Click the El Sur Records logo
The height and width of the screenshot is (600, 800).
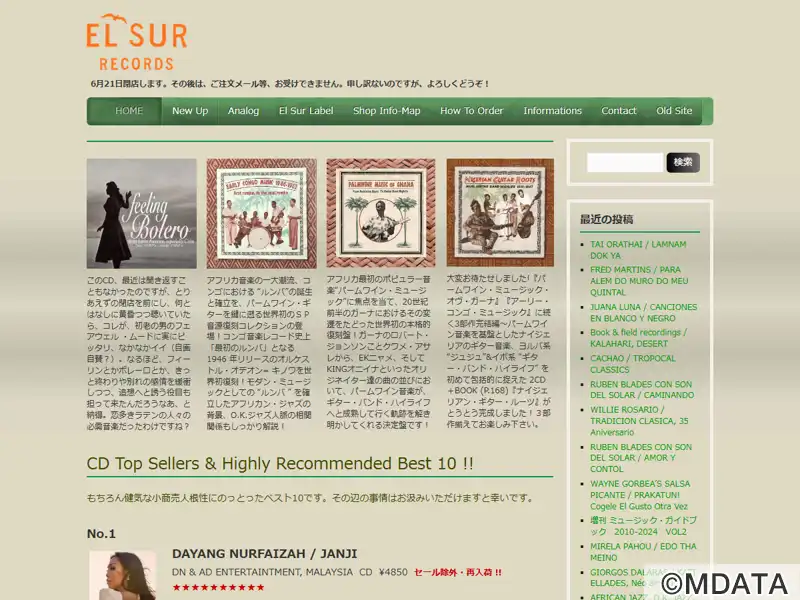(136, 42)
